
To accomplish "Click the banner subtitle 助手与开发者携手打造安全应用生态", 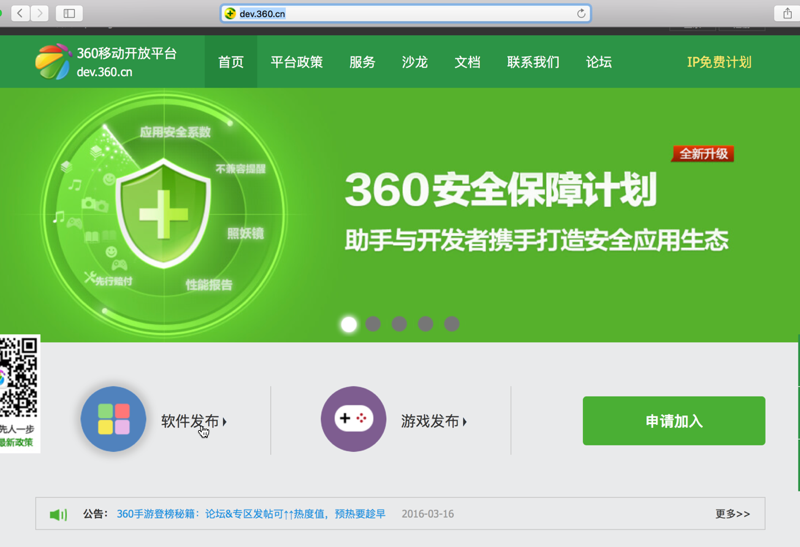I will click(x=536, y=240).
